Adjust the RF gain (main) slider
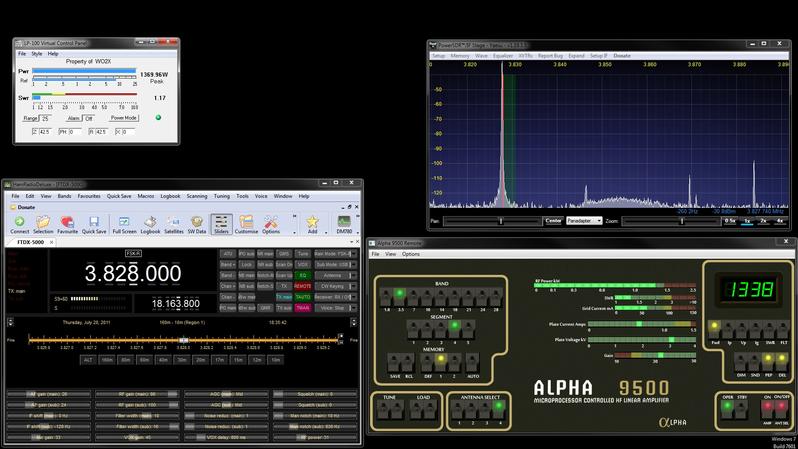798x449 pixels. point(137,394)
